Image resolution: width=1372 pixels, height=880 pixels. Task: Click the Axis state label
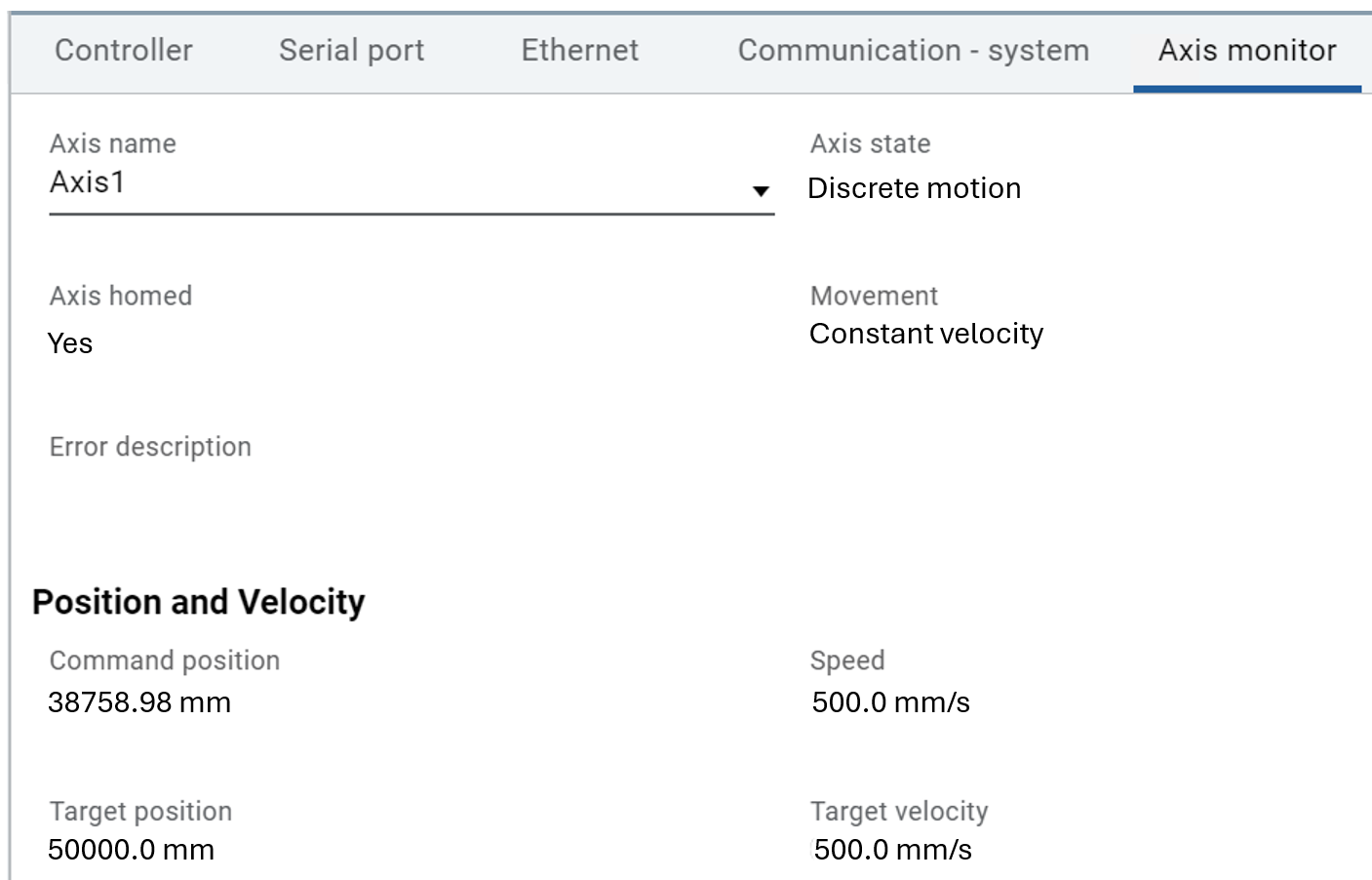[870, 144]
